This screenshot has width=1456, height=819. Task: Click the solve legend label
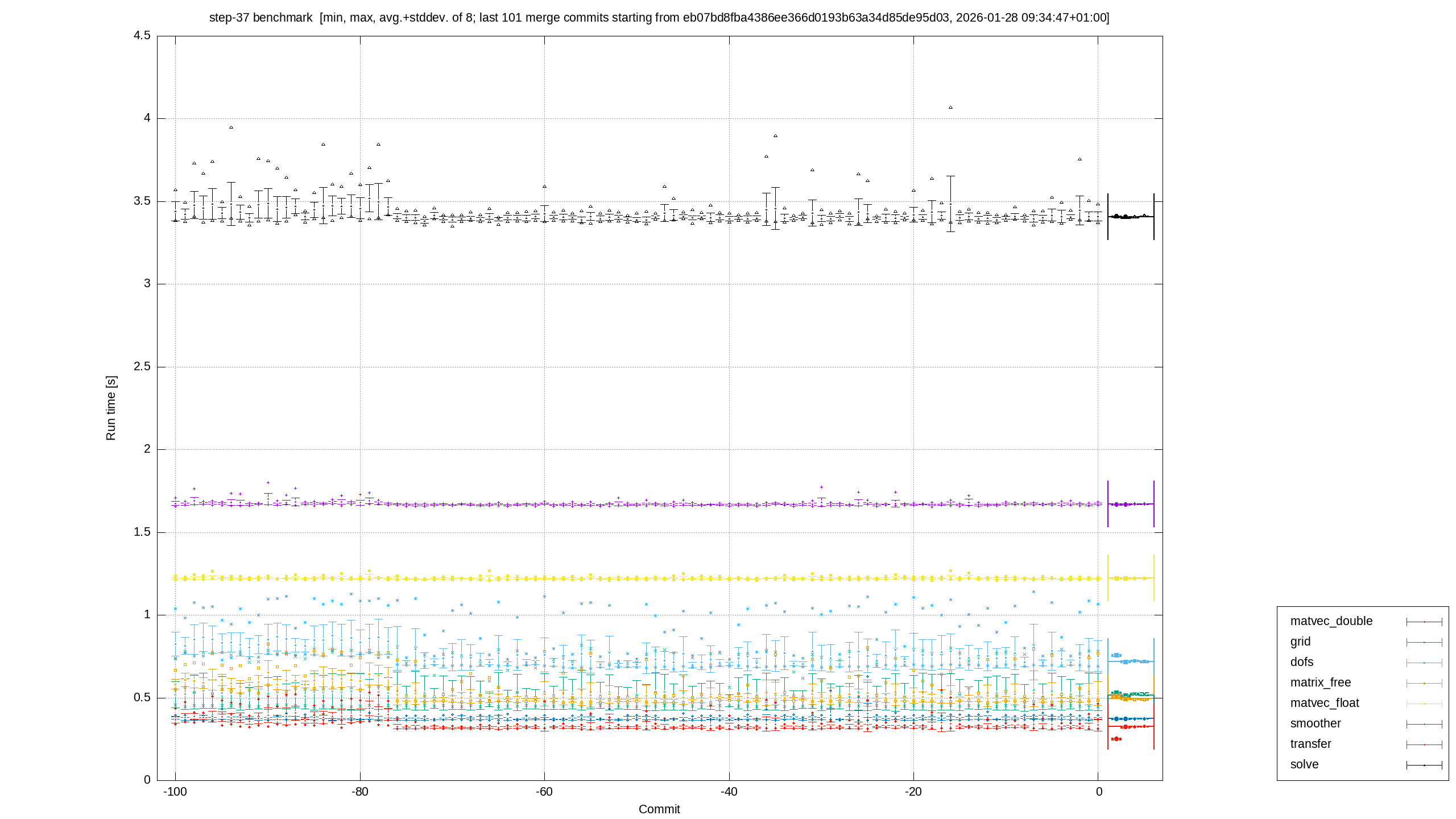[x=1304, y=764]
